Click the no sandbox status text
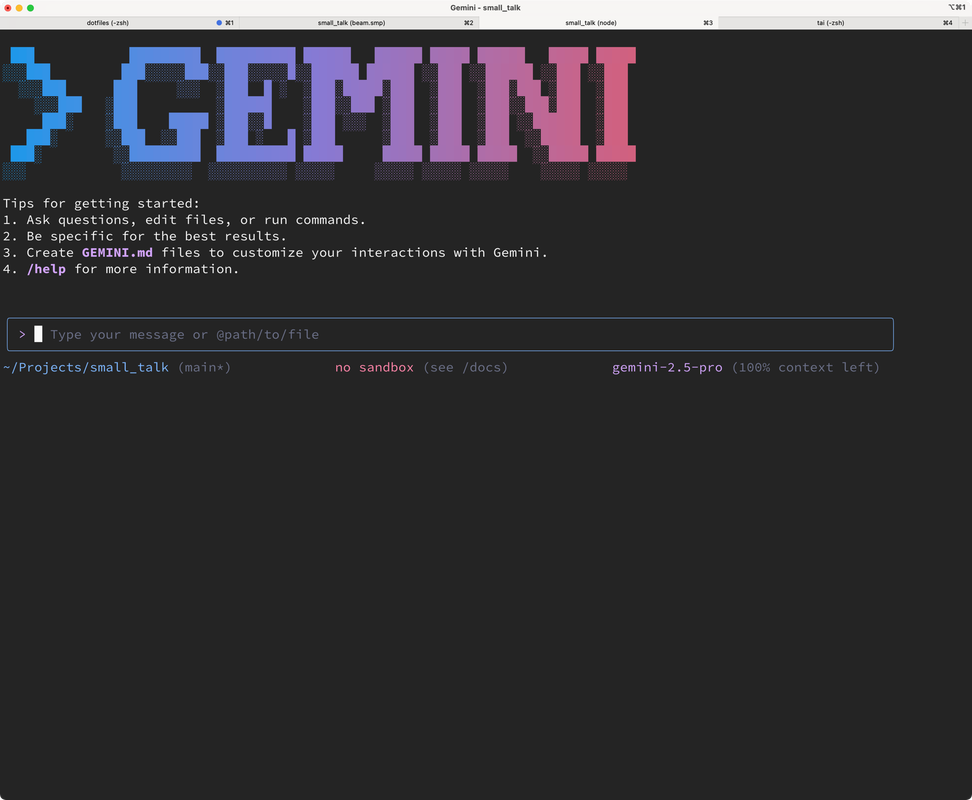 click(374, 367)
